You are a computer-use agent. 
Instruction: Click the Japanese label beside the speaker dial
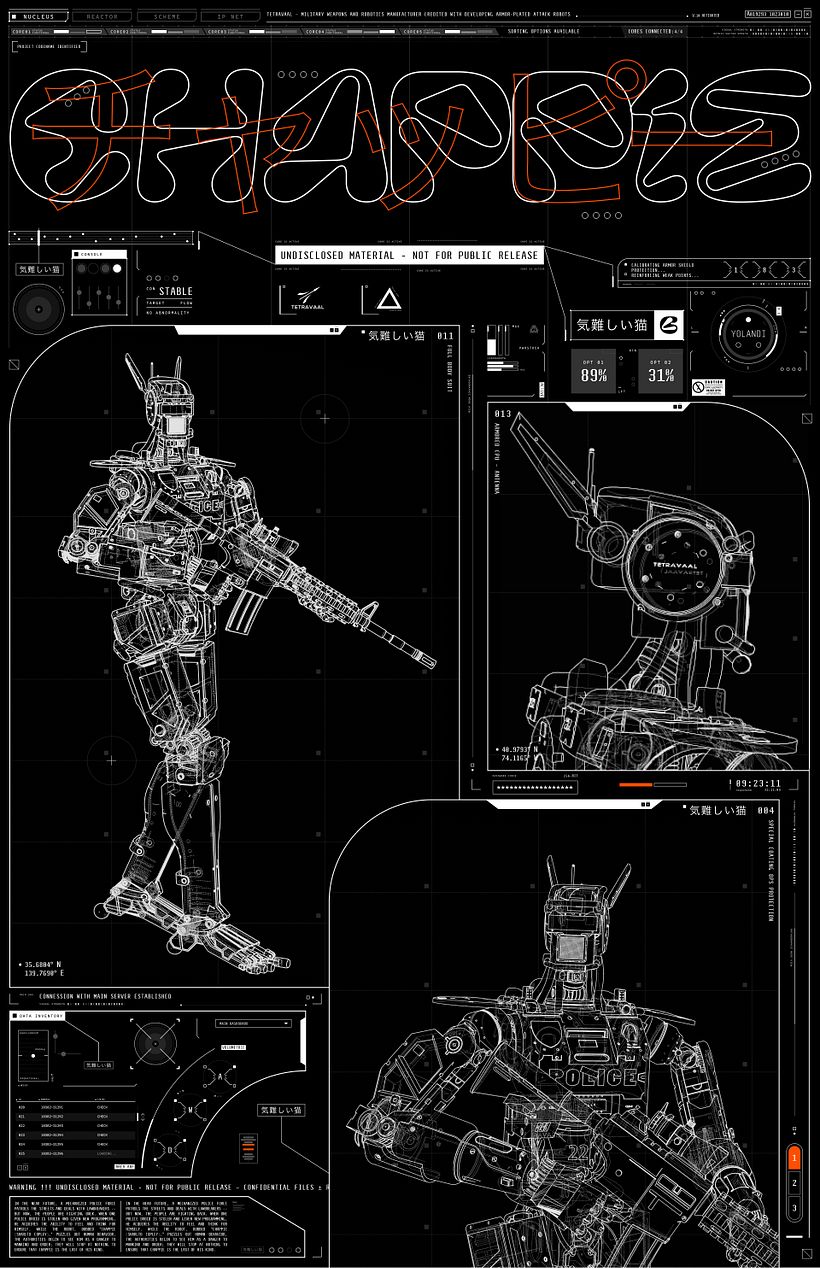coord(40,269)
